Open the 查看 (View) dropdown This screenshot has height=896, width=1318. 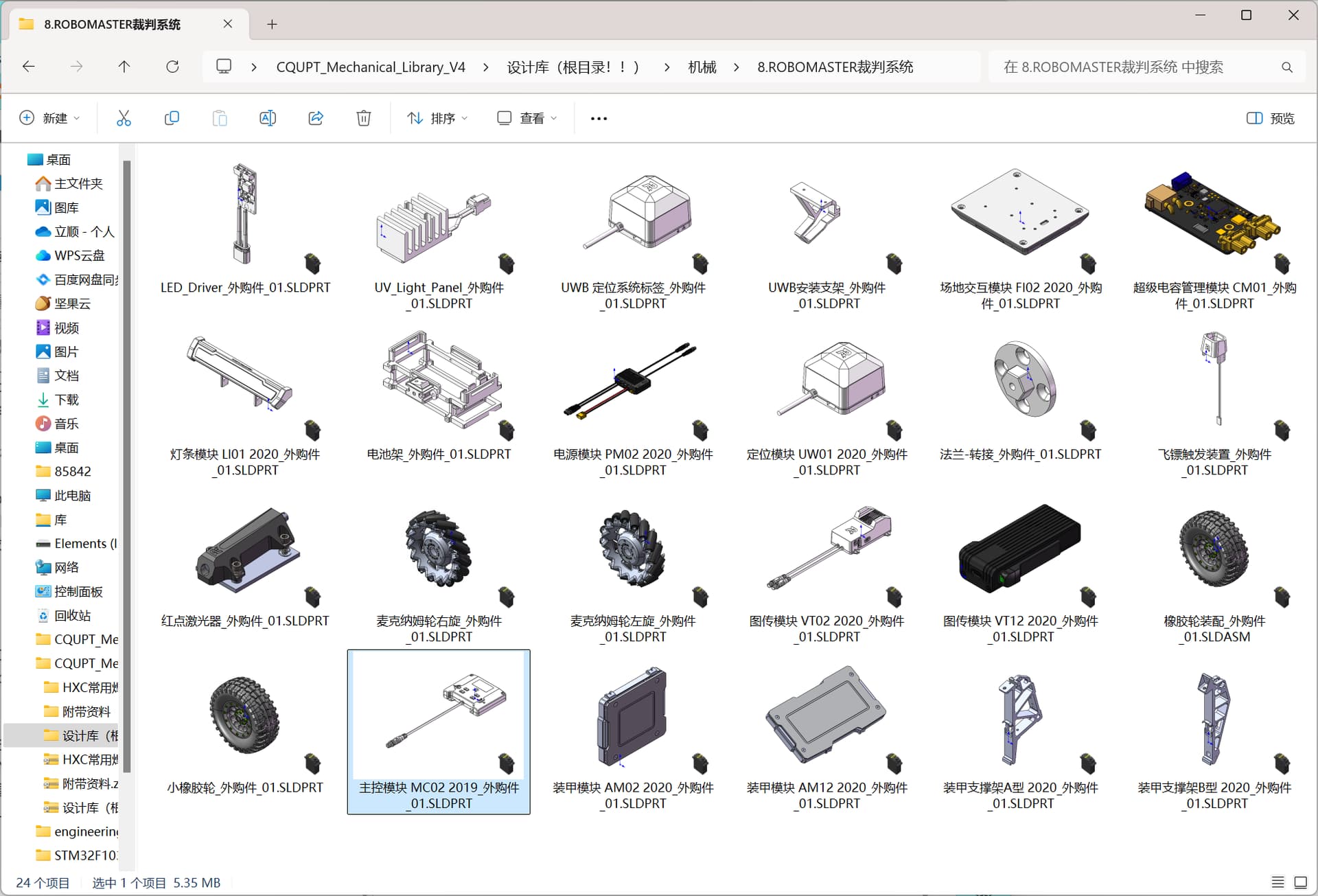tap(527, 118)
